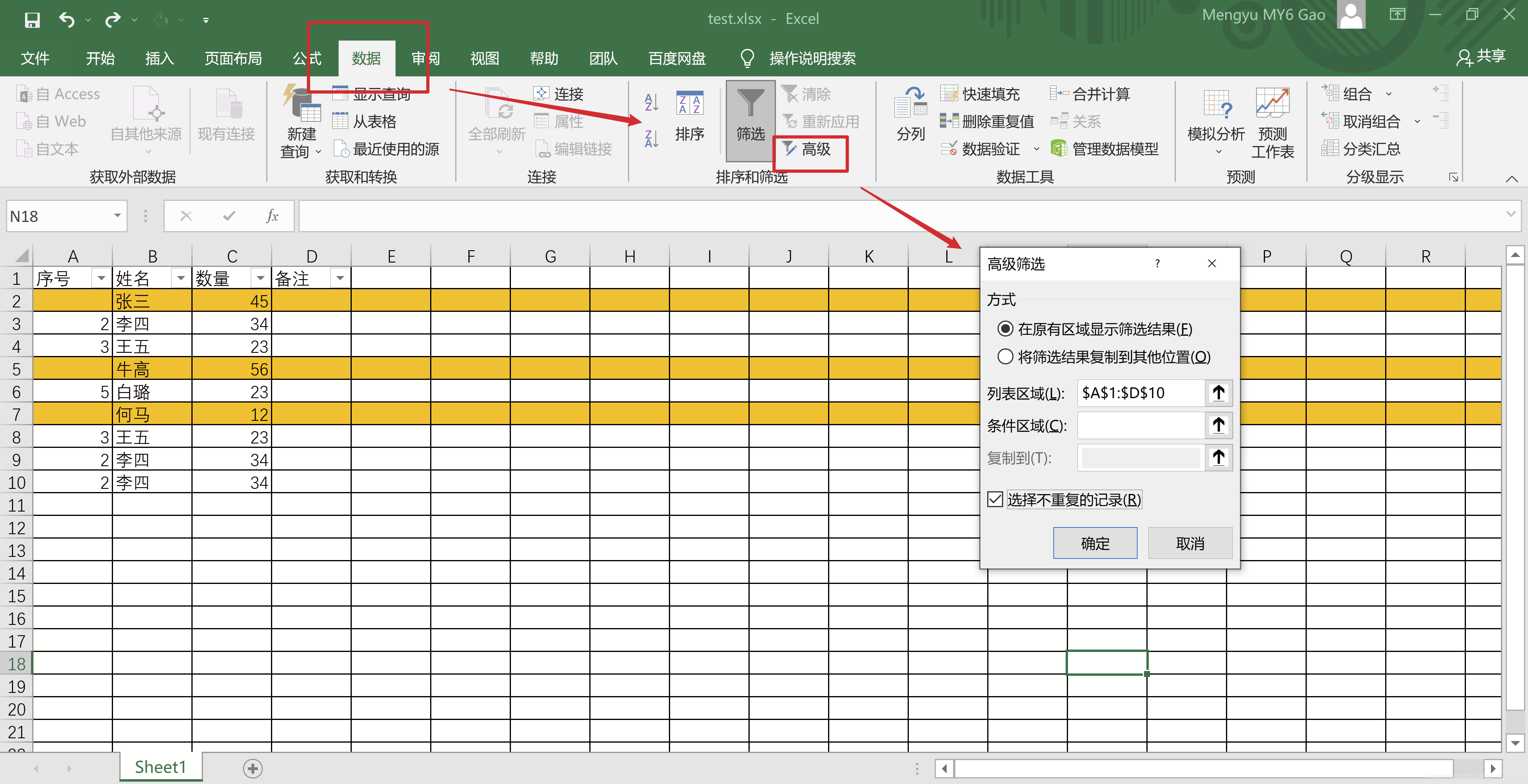Add a new sheet with plus icon

click(x=253, y=768)
